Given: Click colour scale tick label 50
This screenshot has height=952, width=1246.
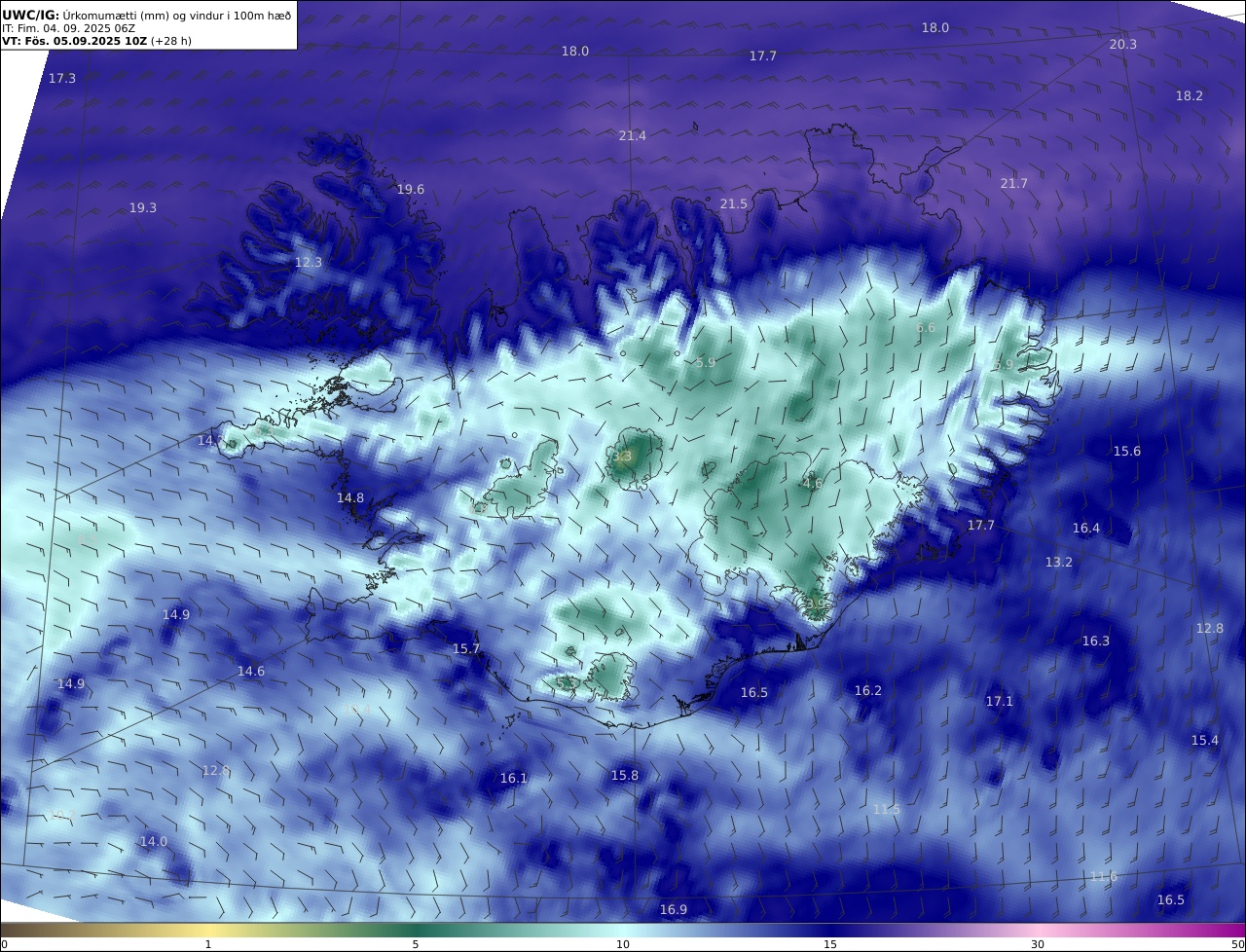Looking at the screenshot, I should point(1238,944).
